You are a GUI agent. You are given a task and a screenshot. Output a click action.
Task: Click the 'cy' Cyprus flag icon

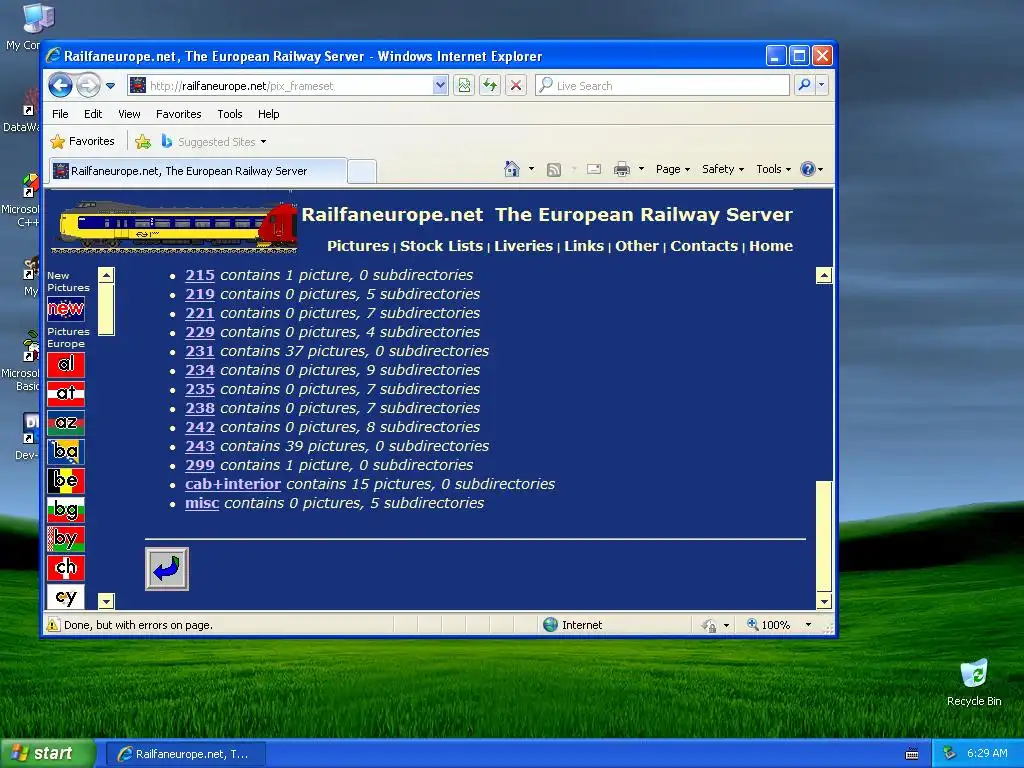coord(66,597)
